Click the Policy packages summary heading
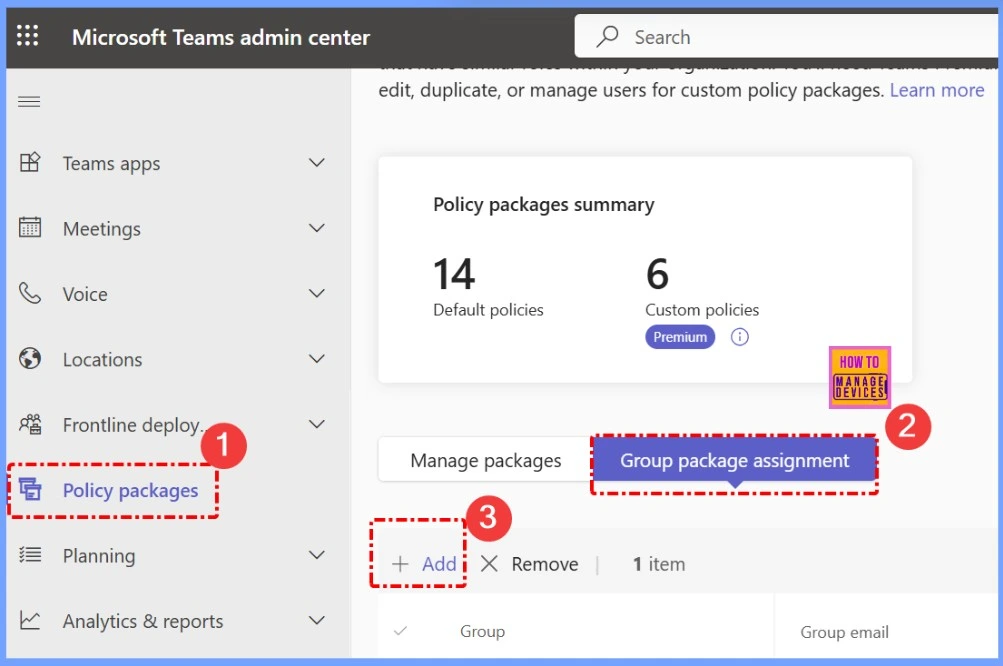 (544, 205)
